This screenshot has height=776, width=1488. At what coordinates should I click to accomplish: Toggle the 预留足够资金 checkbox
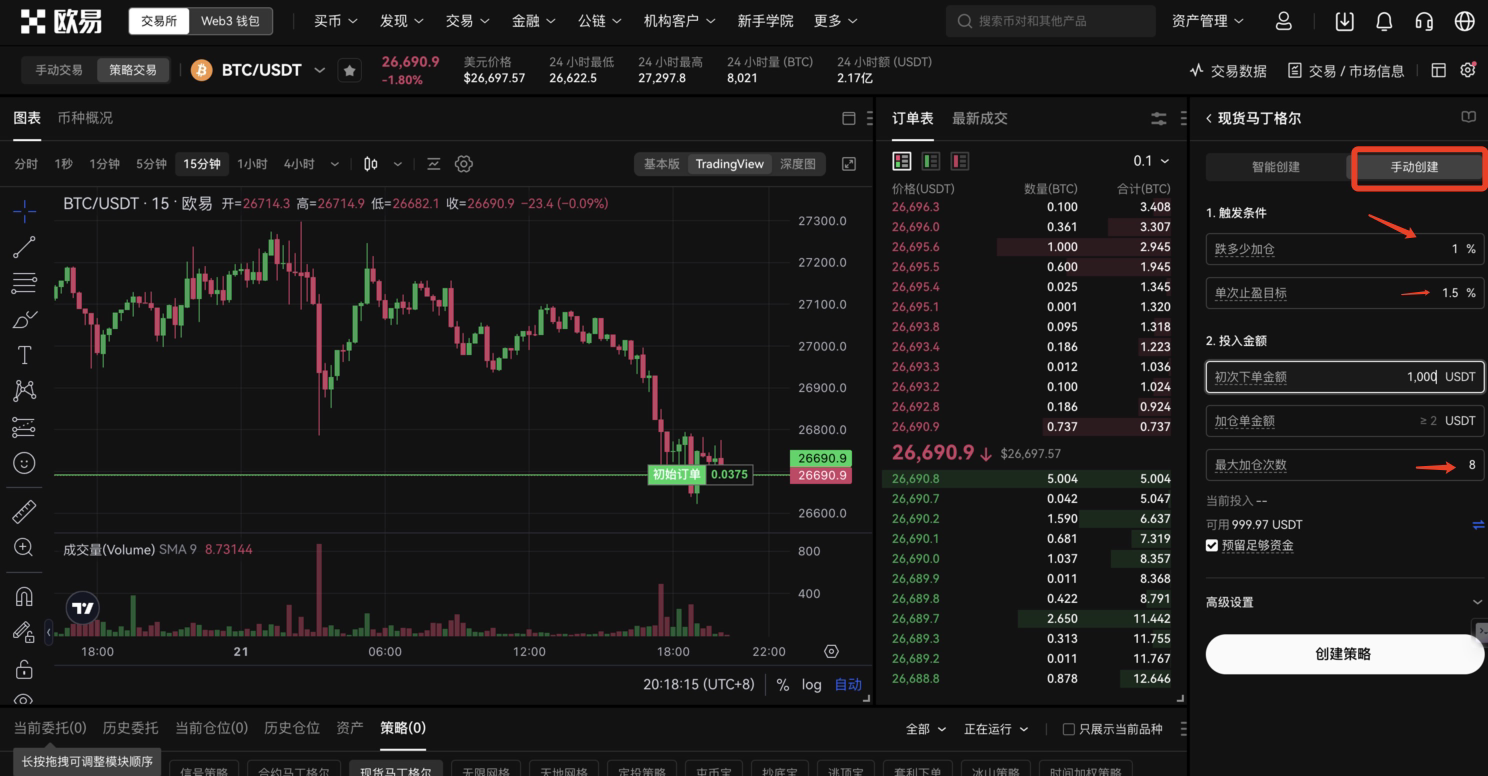[x=1212, y=546]
